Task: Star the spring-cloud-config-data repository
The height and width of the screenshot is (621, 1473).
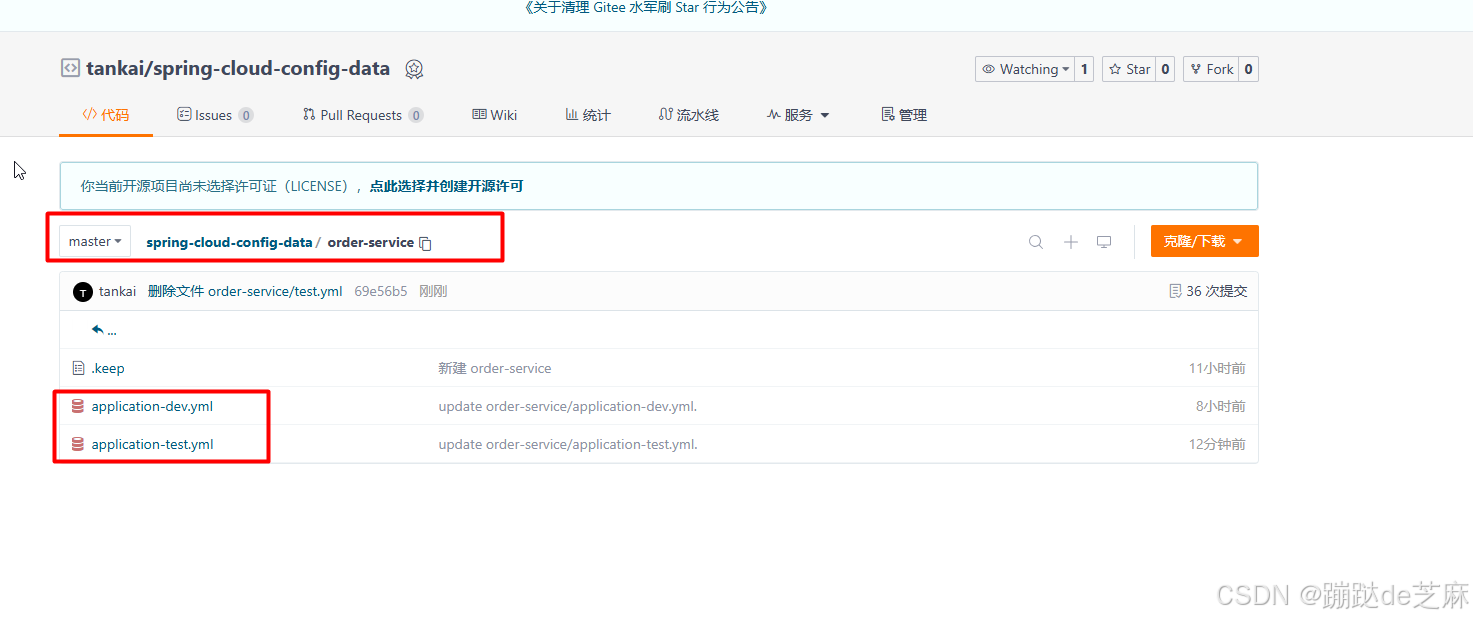Action: [1130, 68]
